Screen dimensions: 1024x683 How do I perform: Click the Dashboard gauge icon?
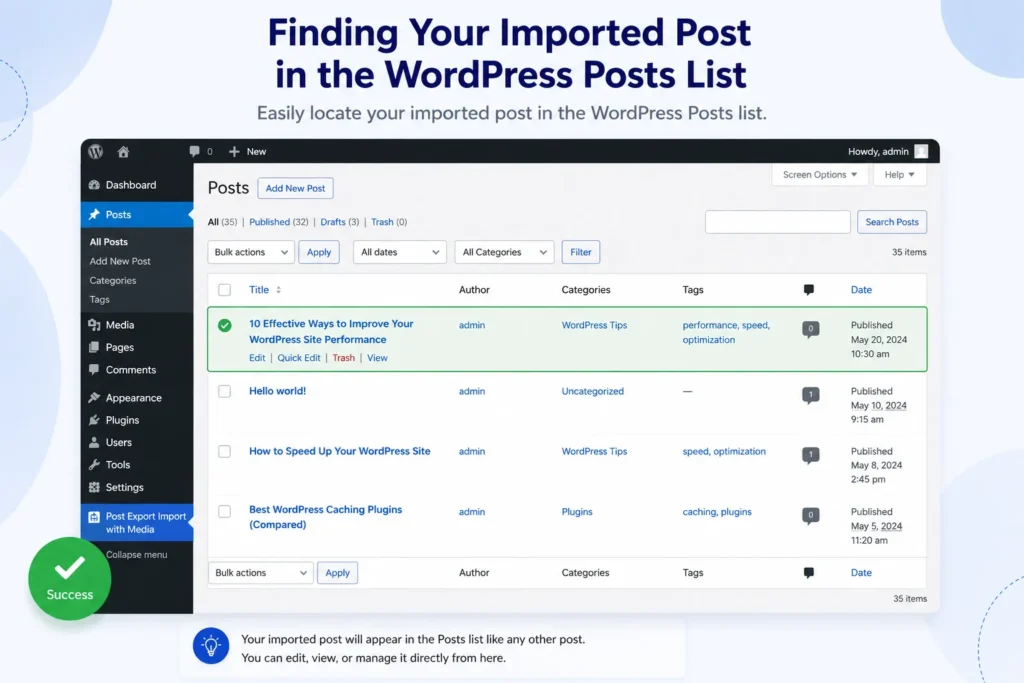(94, 185)
